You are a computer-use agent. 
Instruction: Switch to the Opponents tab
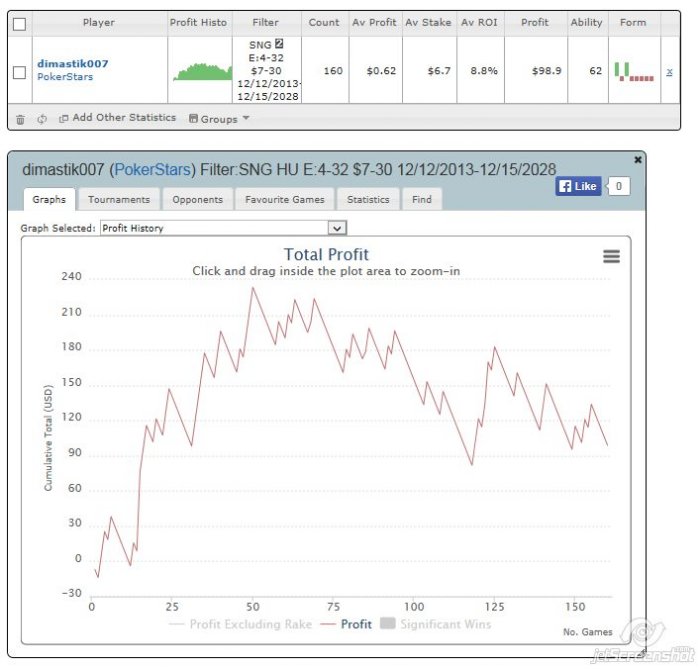pyautogui.click(x=197, y=199)
